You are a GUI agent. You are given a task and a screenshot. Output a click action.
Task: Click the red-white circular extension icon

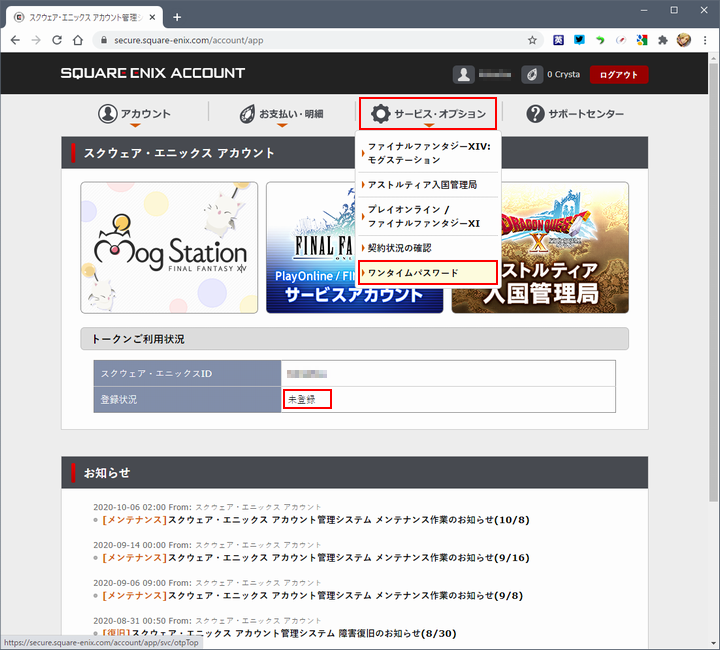click(621, 40)
